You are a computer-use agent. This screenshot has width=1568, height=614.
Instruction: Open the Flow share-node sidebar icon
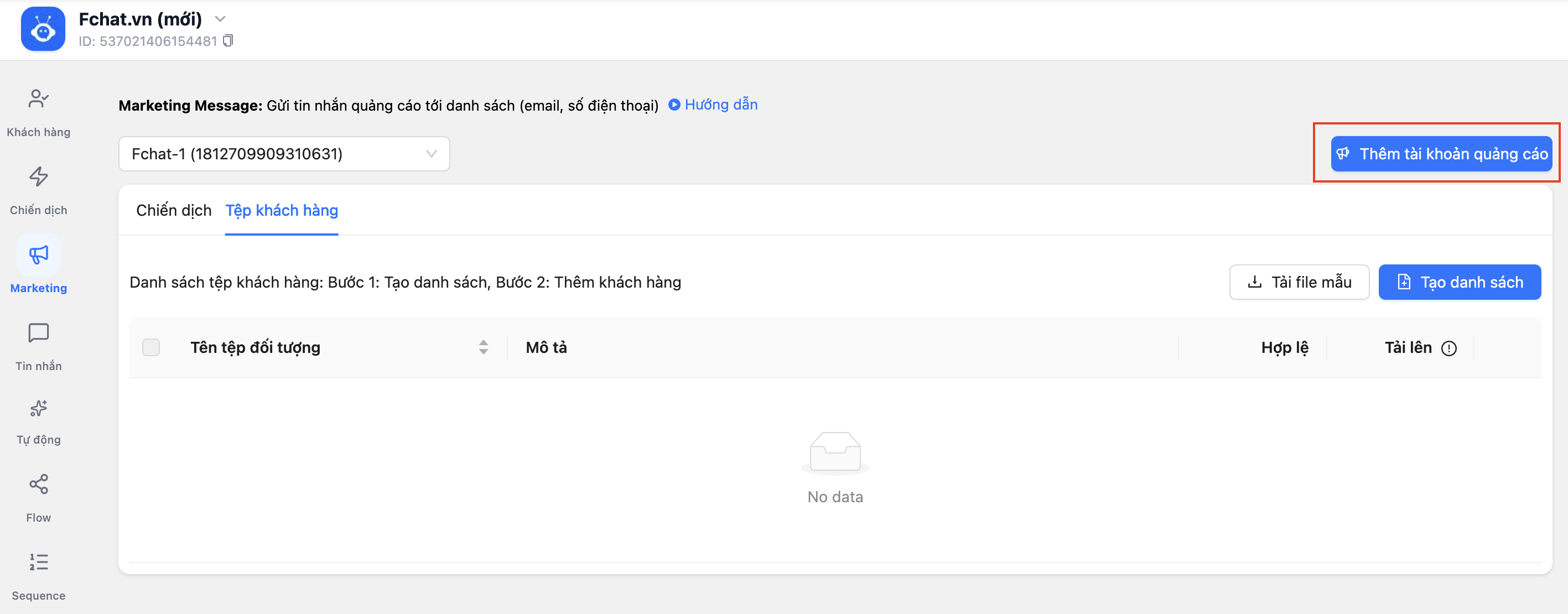[38, 485]
